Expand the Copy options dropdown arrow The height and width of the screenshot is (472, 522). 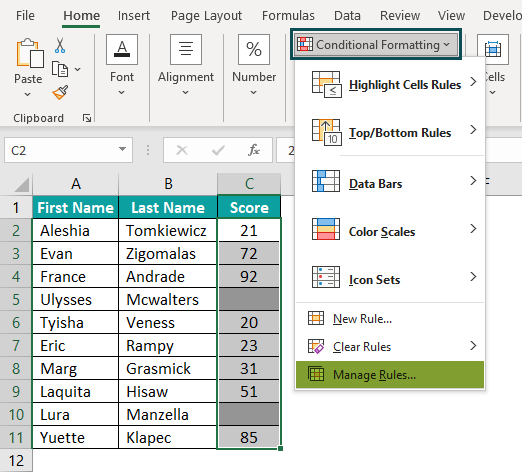[x=77, y=69]
